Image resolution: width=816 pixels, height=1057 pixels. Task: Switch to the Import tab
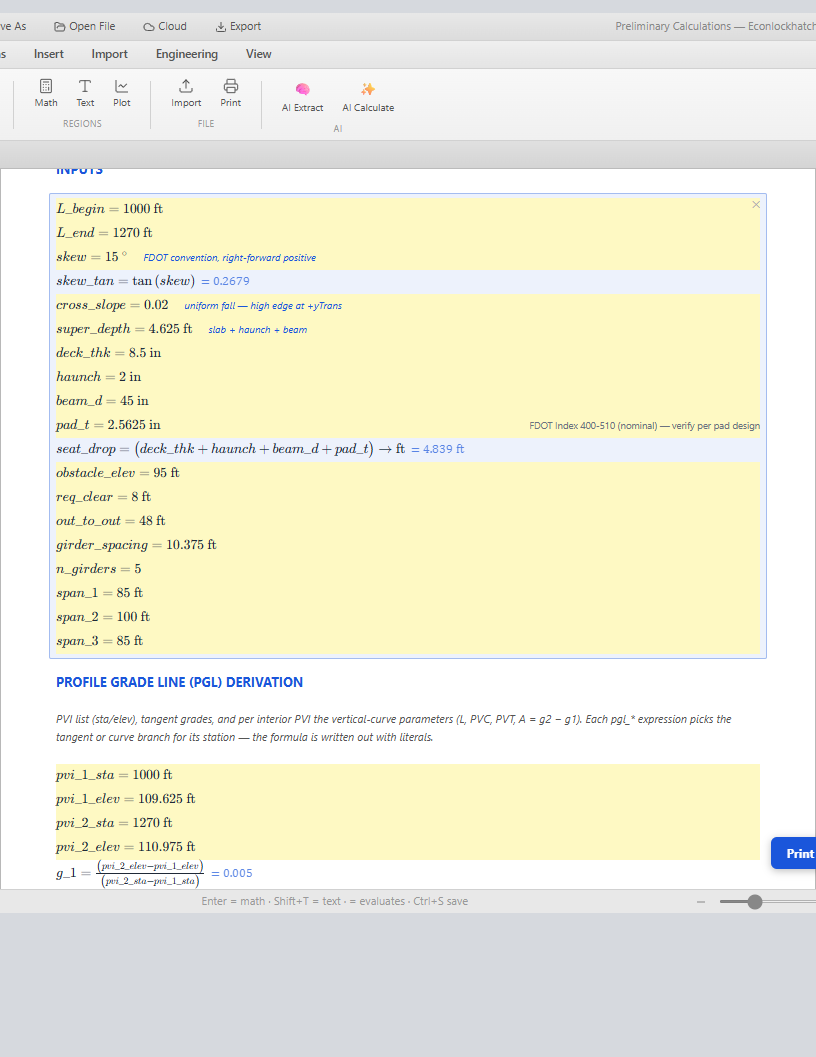[x=109, y=54]
